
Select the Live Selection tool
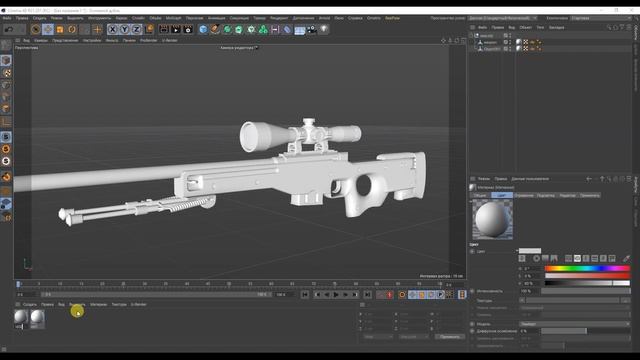(36, 29)
